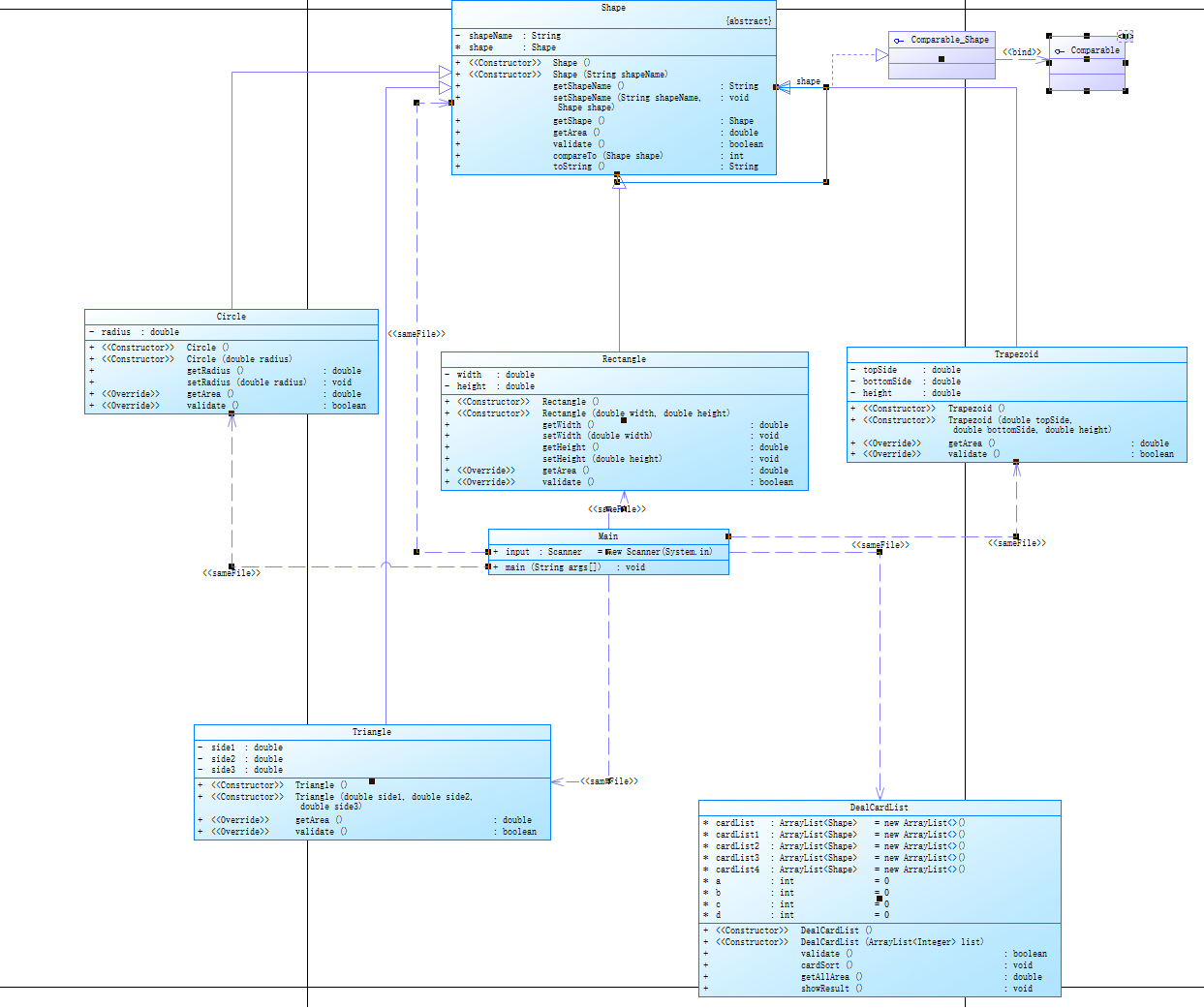Select the Trapezoid class title
Viewport: 1204px width, 1008px height.
coord(1016,354)
